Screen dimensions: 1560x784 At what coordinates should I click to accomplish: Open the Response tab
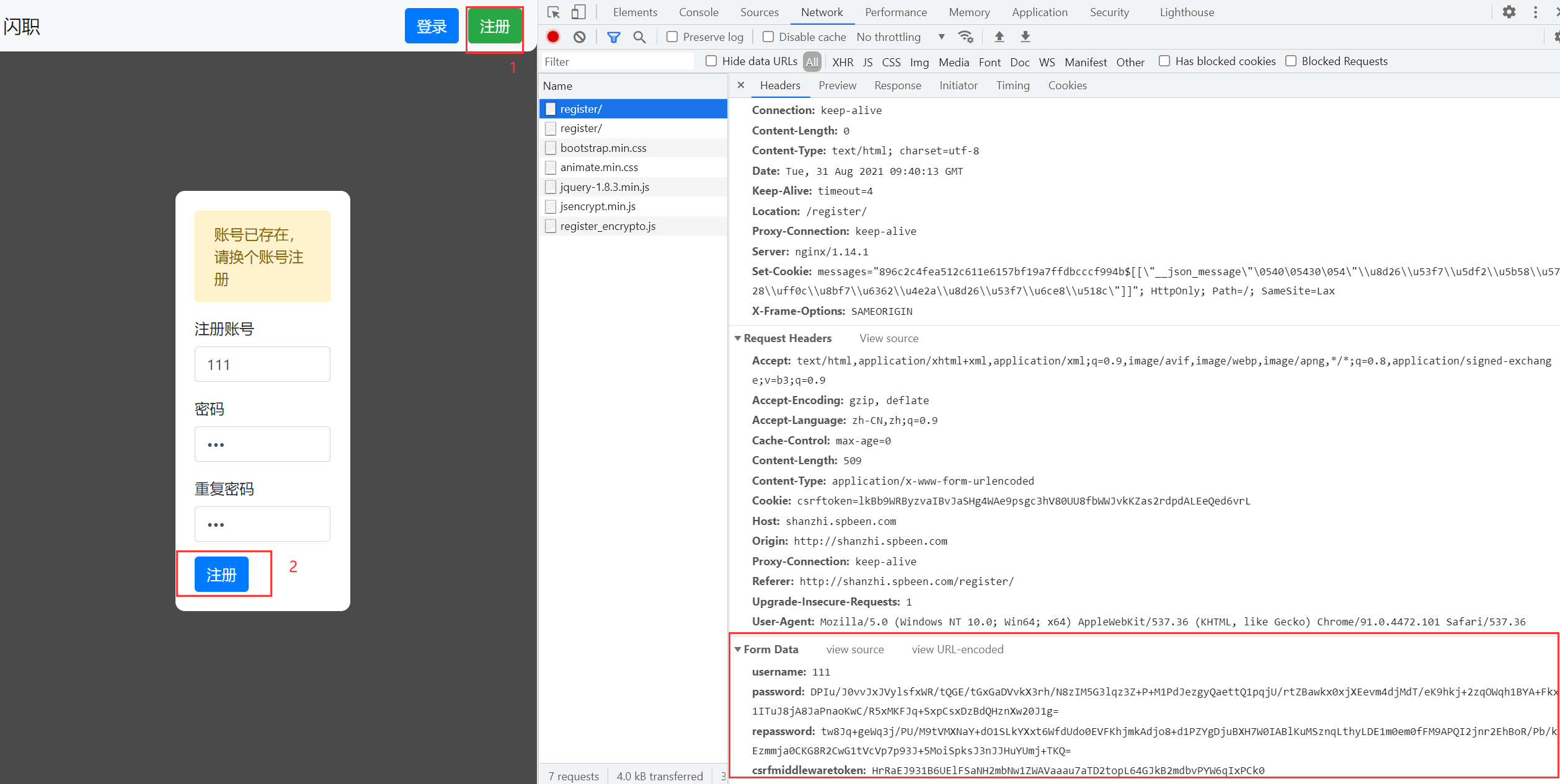(x=897, y=86)
